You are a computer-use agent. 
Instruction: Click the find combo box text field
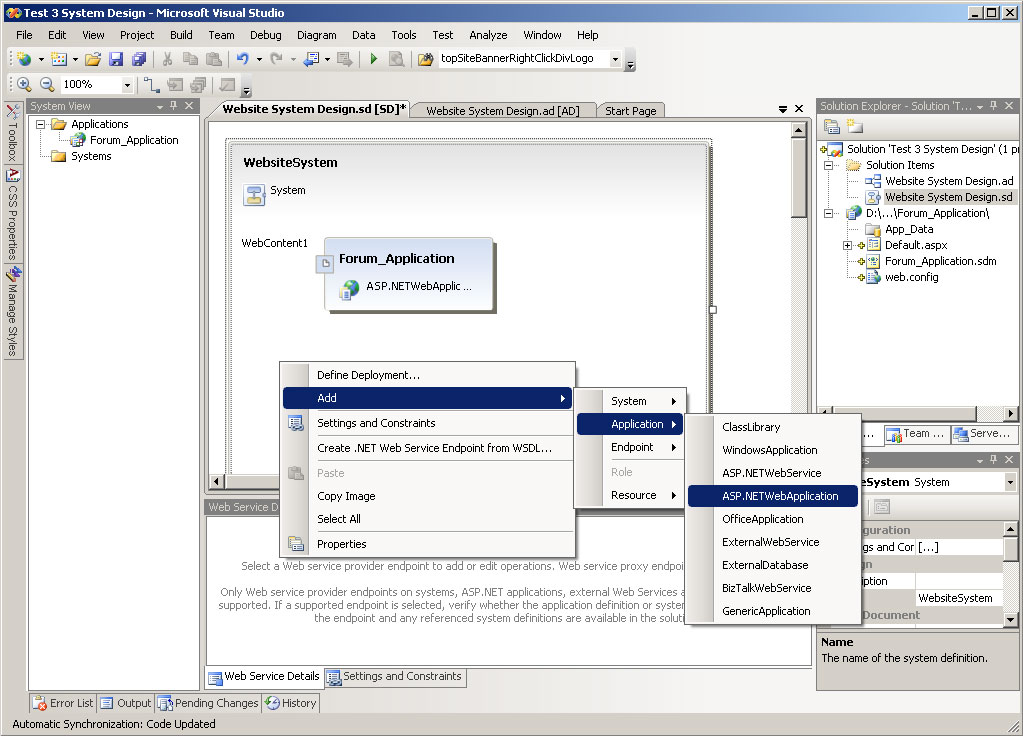pos(523,58)
